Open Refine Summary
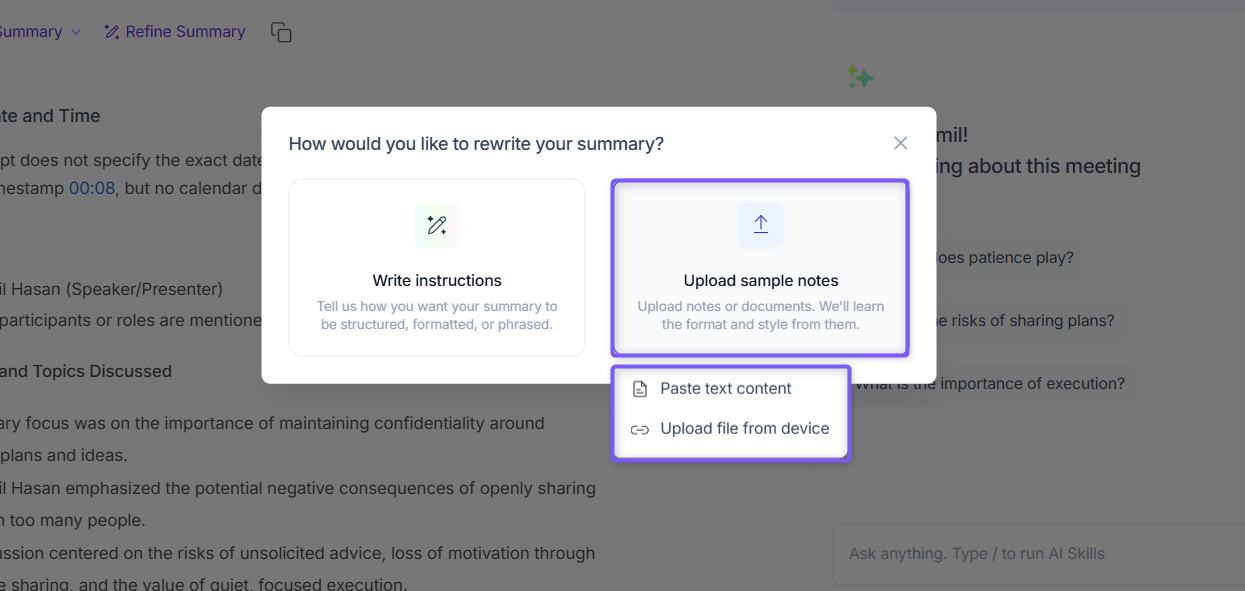Screen dimensions: 1245x591 [x=175, y=32]
